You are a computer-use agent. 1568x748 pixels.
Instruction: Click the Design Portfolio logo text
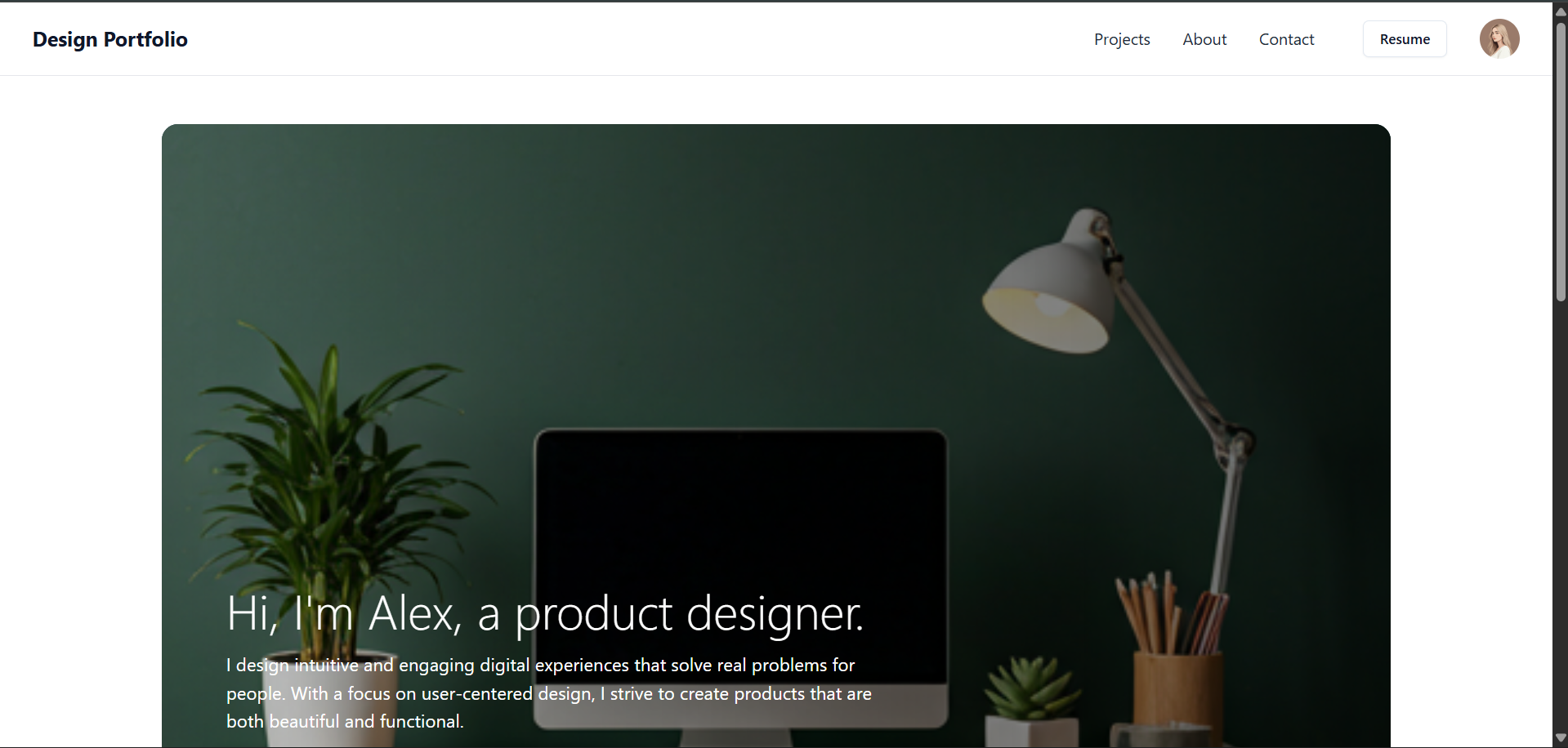coord(110,39)
